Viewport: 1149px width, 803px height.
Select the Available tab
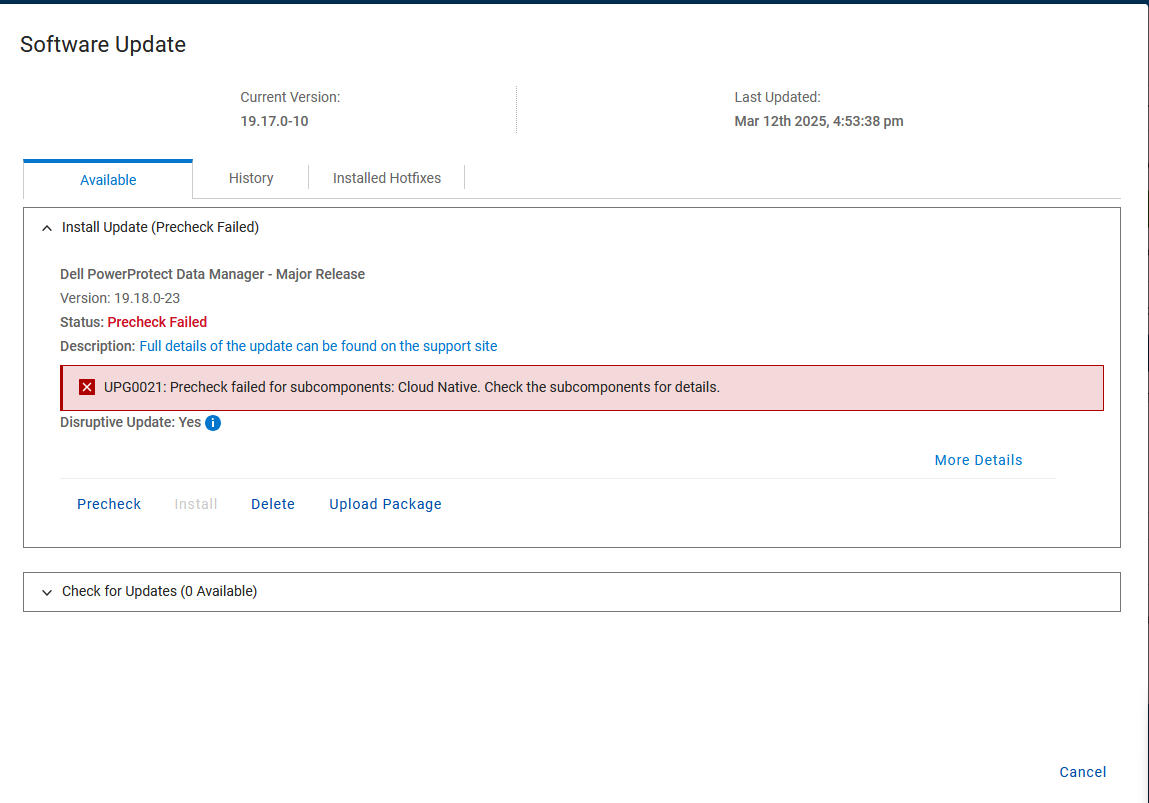[x=108, y=180]
